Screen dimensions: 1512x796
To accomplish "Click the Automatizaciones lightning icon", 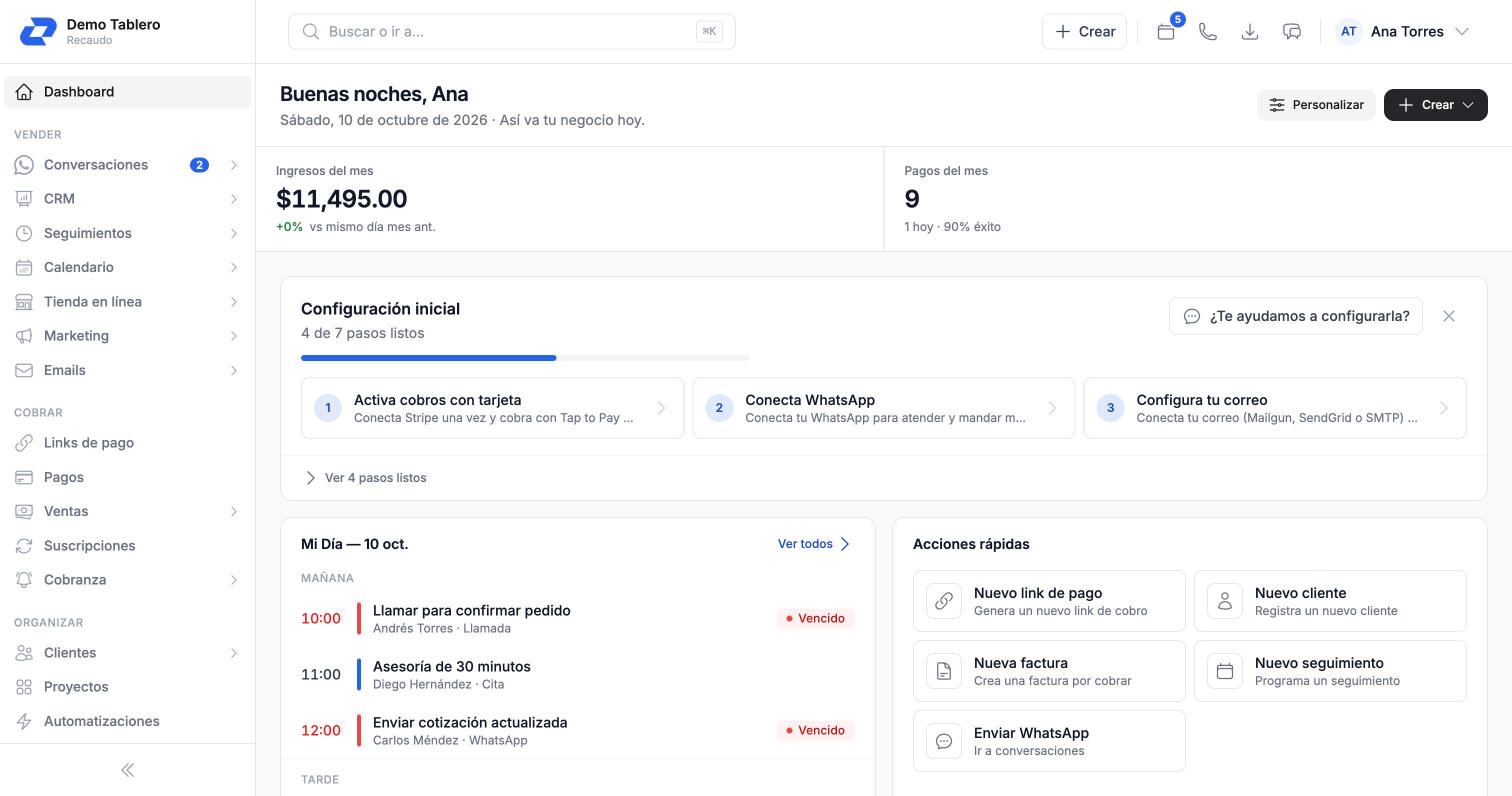I will (24, 721).
